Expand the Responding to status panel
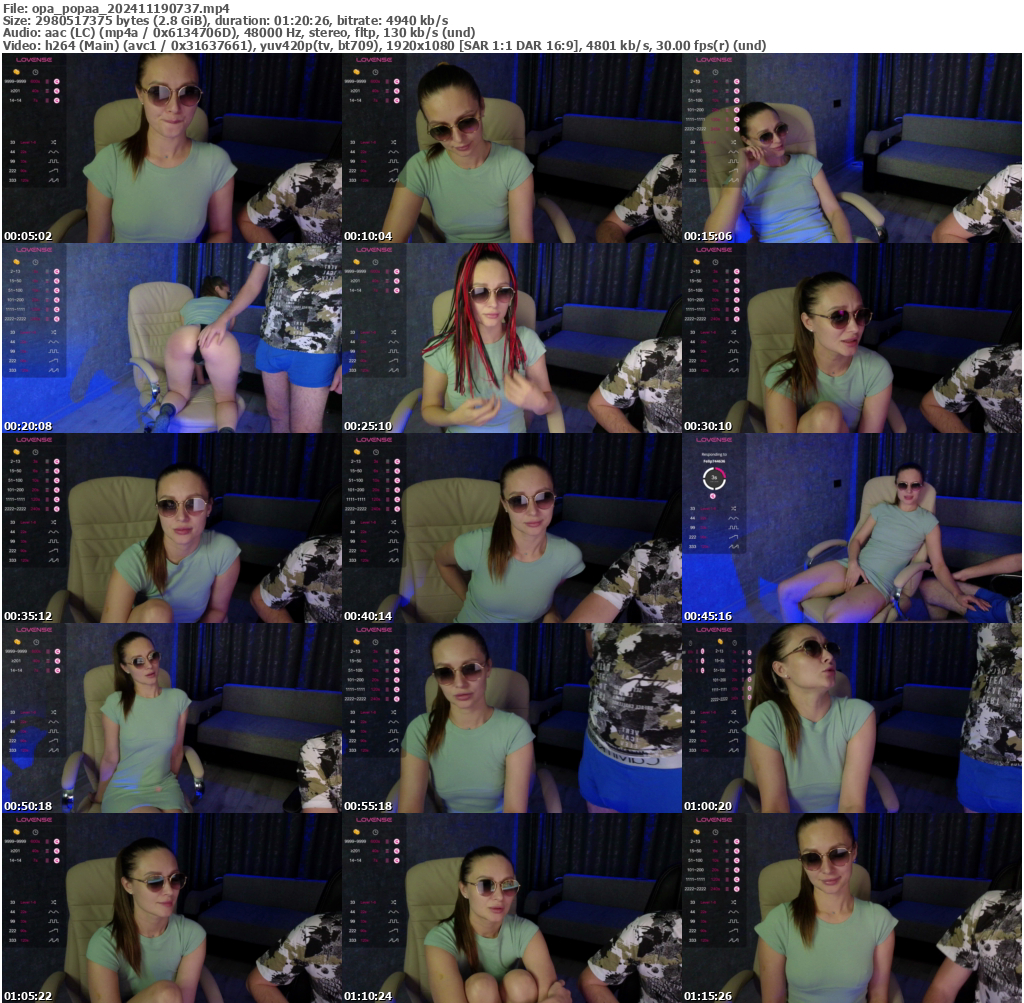Viewport: 1024px width, 1003px height. point(714,455)
